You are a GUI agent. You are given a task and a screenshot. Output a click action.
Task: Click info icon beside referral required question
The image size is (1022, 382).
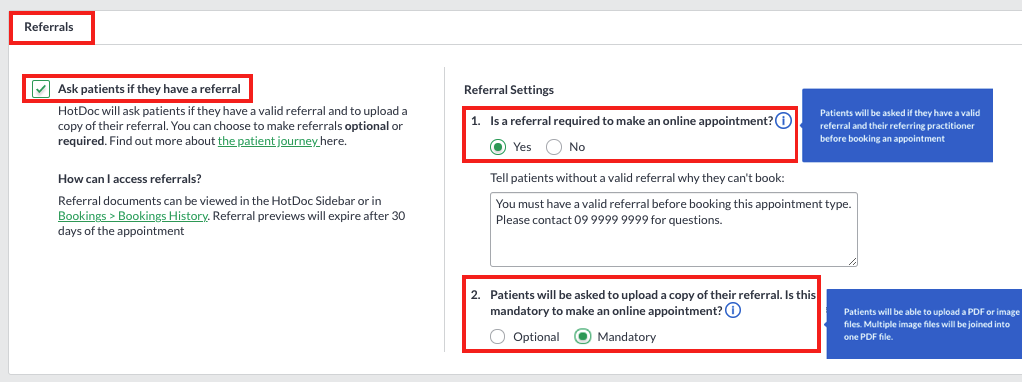click(783, 121)
